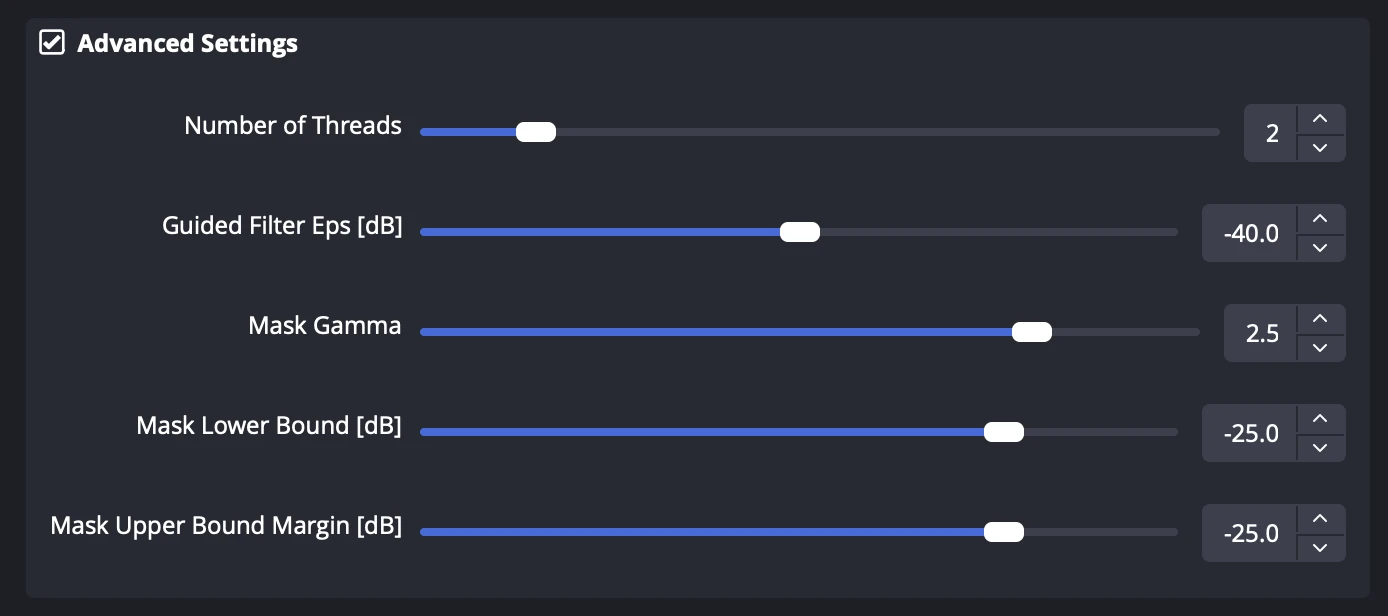Decrement Guided Filter Eps value
This screenshot has width=1388, height=616.
click(x=1320, y=247)
